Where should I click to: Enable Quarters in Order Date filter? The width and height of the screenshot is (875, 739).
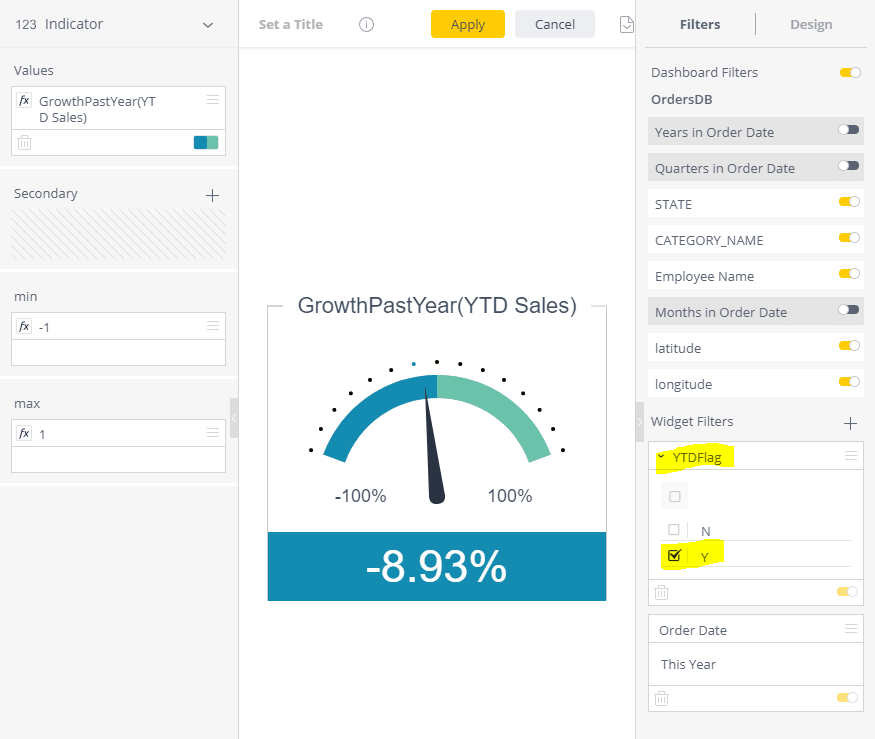point(849,166)
